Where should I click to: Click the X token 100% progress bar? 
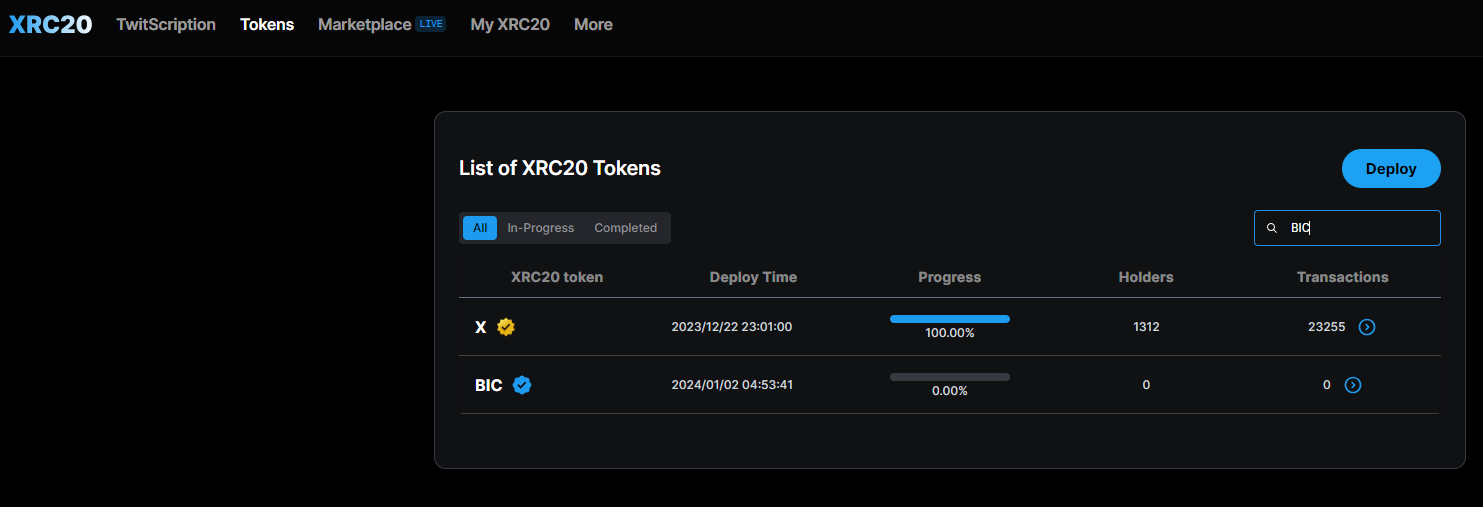949,319
